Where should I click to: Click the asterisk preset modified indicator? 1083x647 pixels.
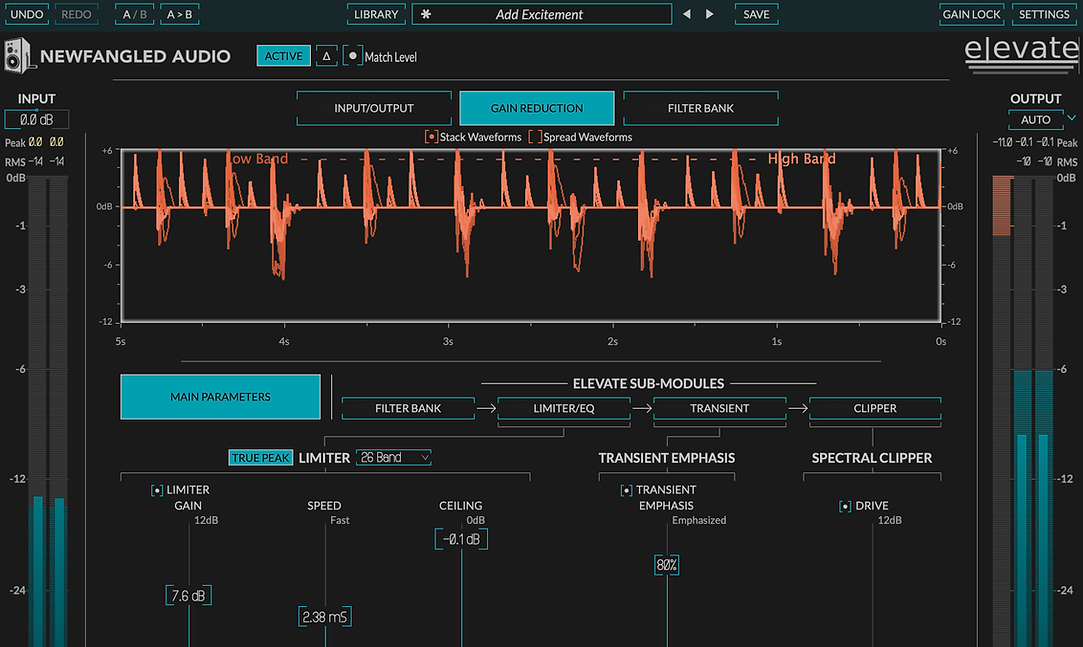click(x=426, y=15)
